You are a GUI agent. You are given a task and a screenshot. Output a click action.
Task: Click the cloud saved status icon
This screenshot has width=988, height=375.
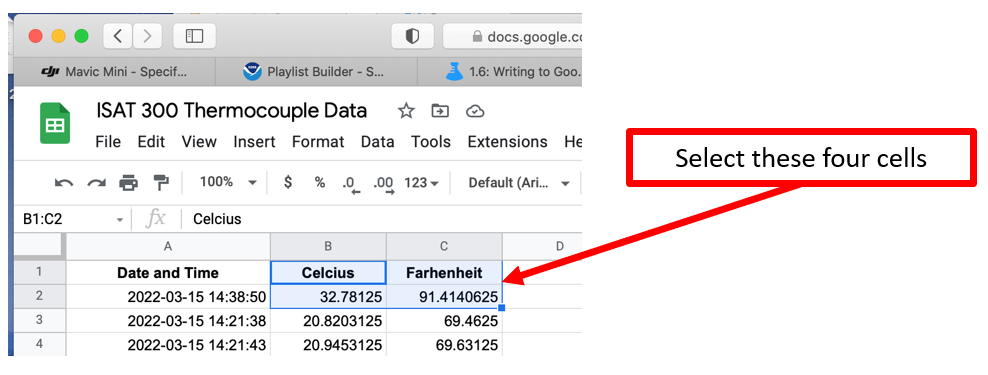474,112
